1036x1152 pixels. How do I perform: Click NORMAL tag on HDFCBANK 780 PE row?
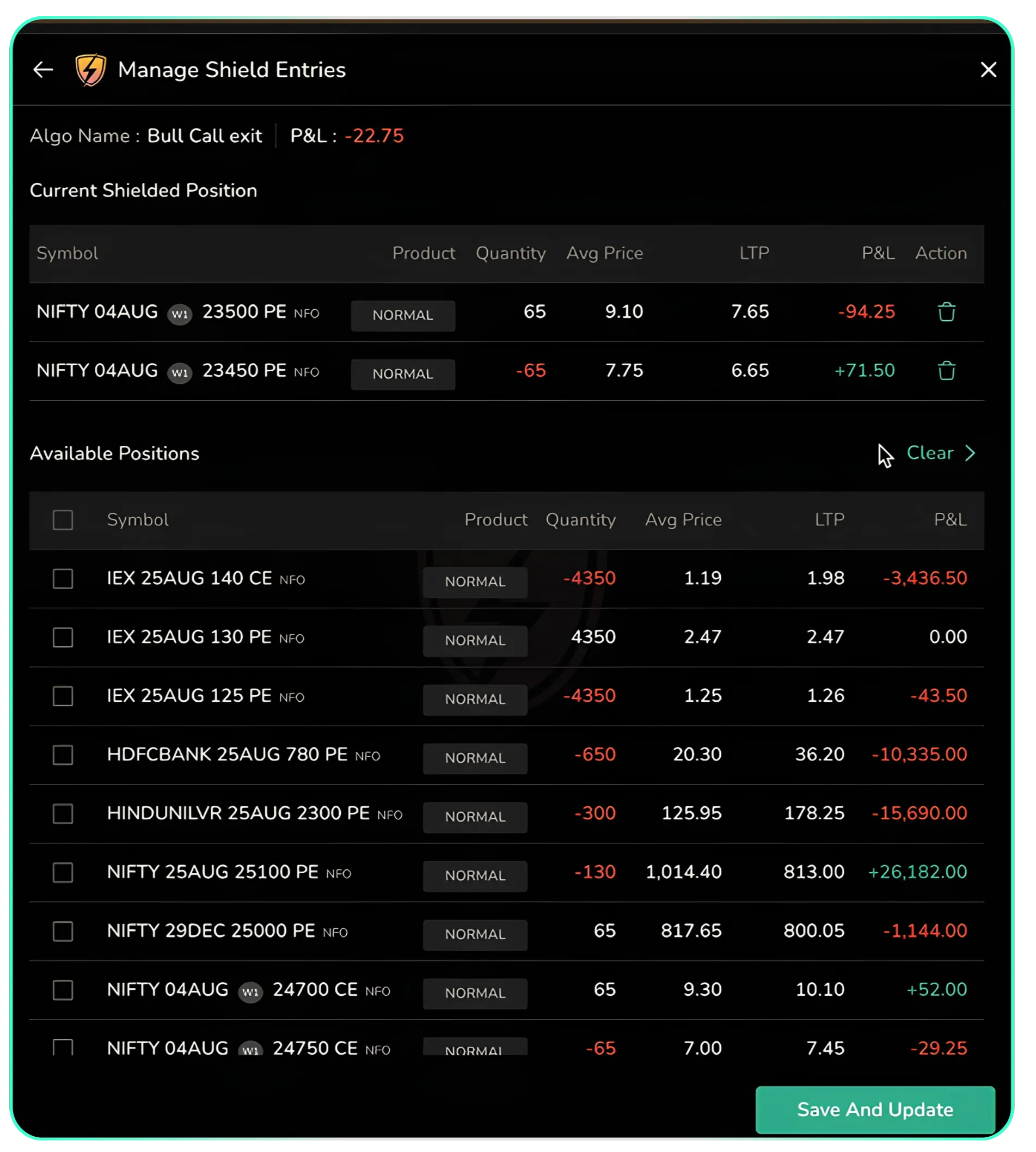(475, 758)
